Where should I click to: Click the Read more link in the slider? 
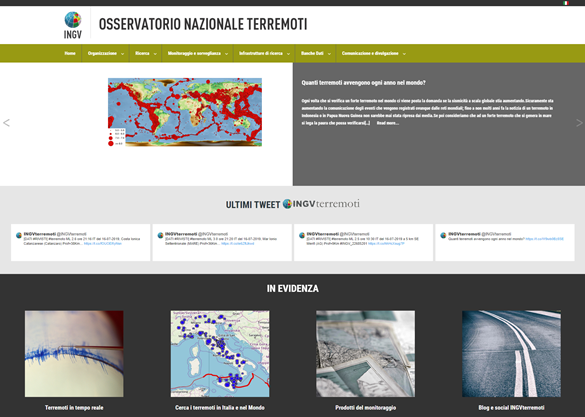(x=388, y=123)
